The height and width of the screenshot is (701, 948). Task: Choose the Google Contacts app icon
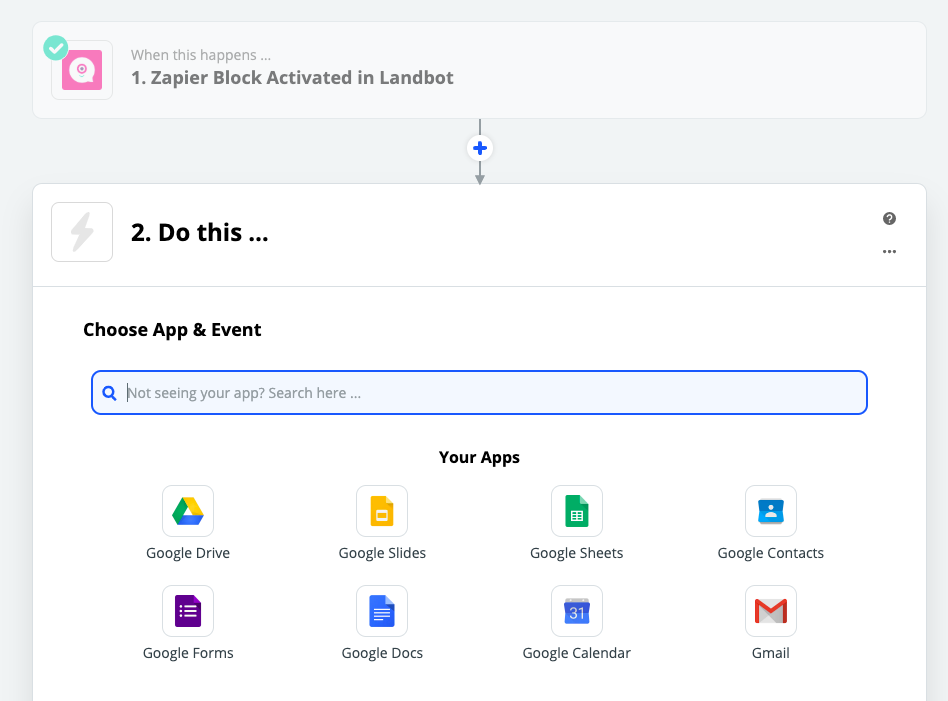pos(771,511)
